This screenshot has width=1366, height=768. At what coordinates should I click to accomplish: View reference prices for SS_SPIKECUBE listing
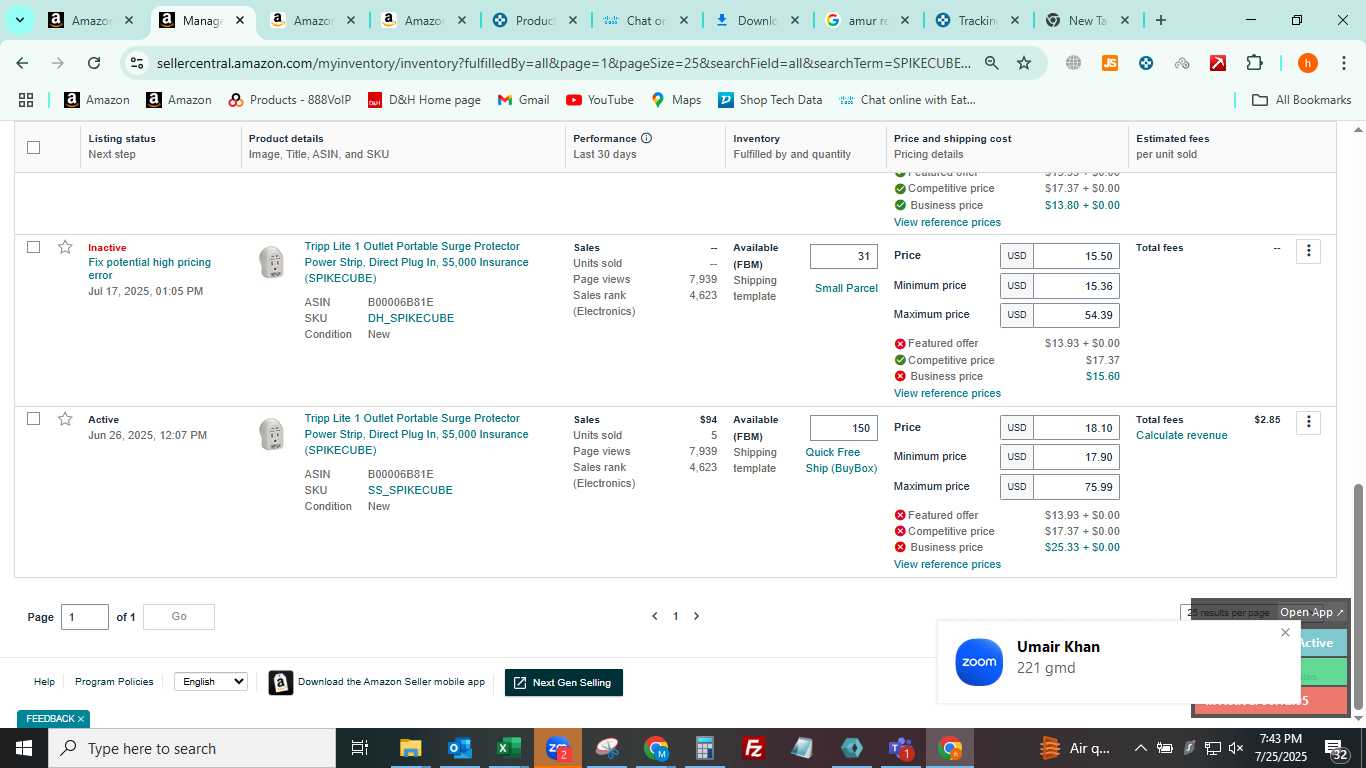click(x=947, y=564)
